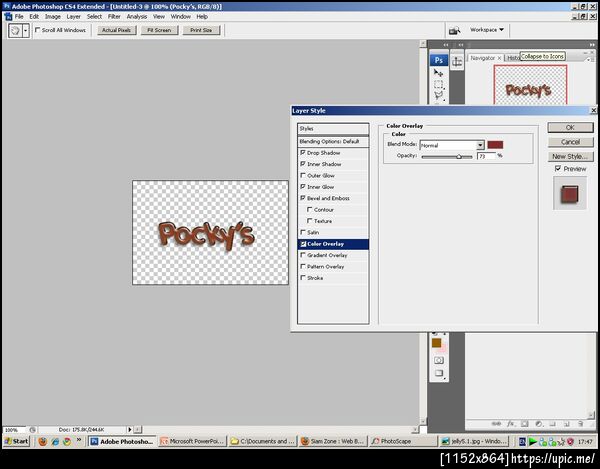Expand quick launch chevron on taskbar
Image resolution: width=600 pixels, height=469 pixels.
pyautogui.click(x=79, y=440)
